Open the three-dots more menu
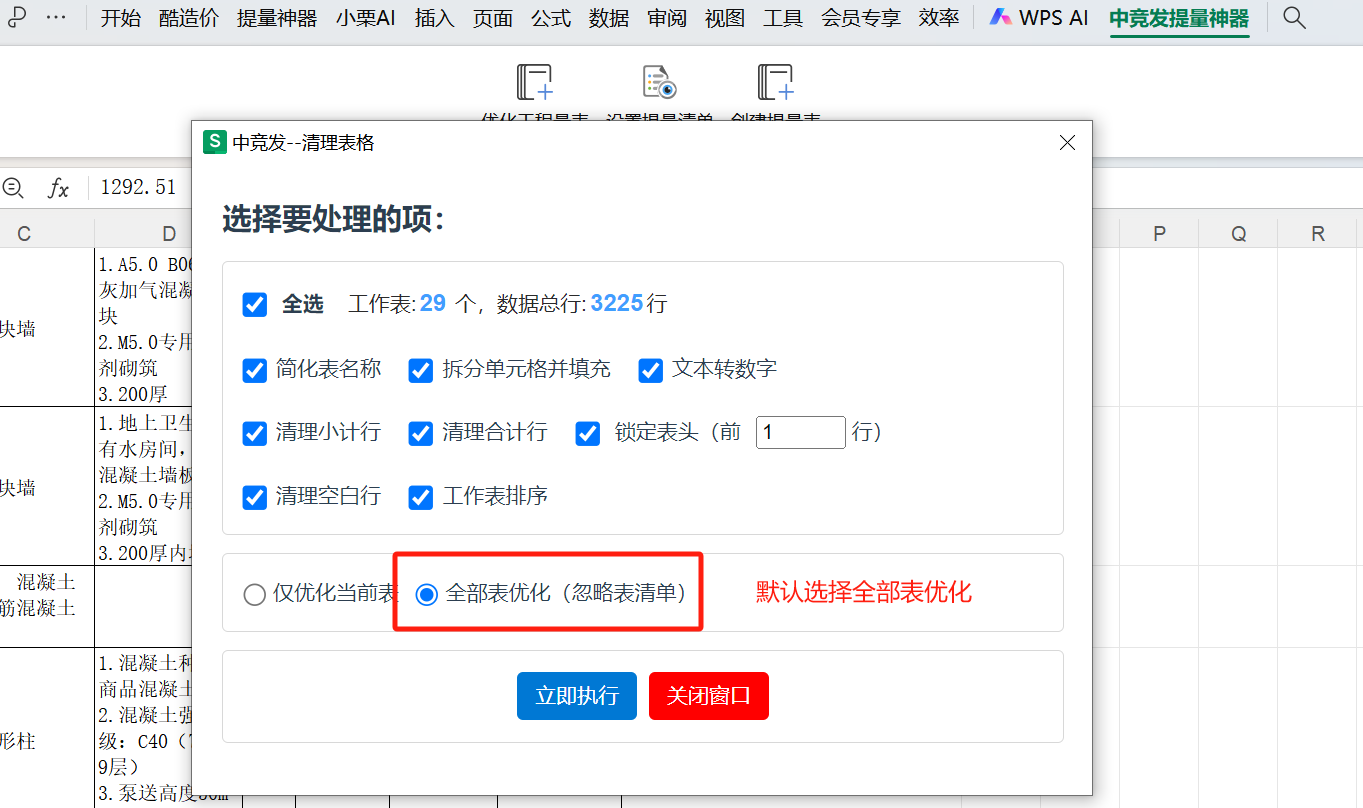 [57, 18]
